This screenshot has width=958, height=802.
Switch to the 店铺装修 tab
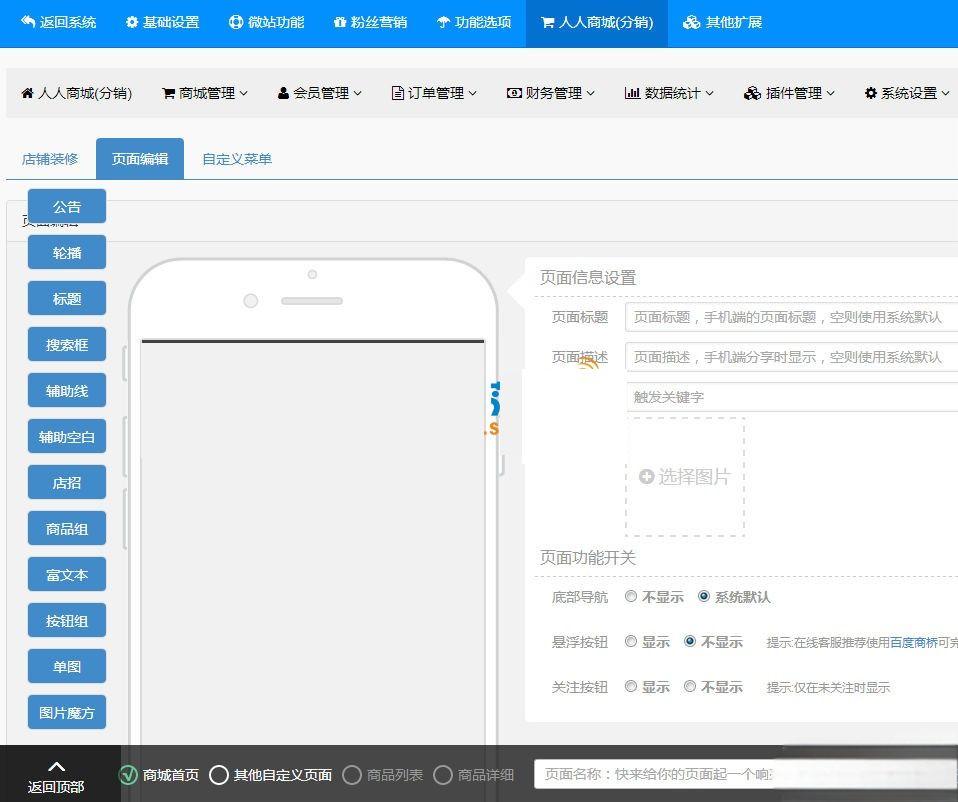[x=50, y=159]
